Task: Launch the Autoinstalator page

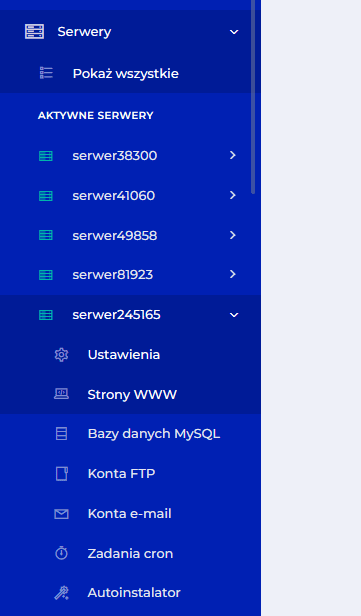Action: tap(134, 592)
